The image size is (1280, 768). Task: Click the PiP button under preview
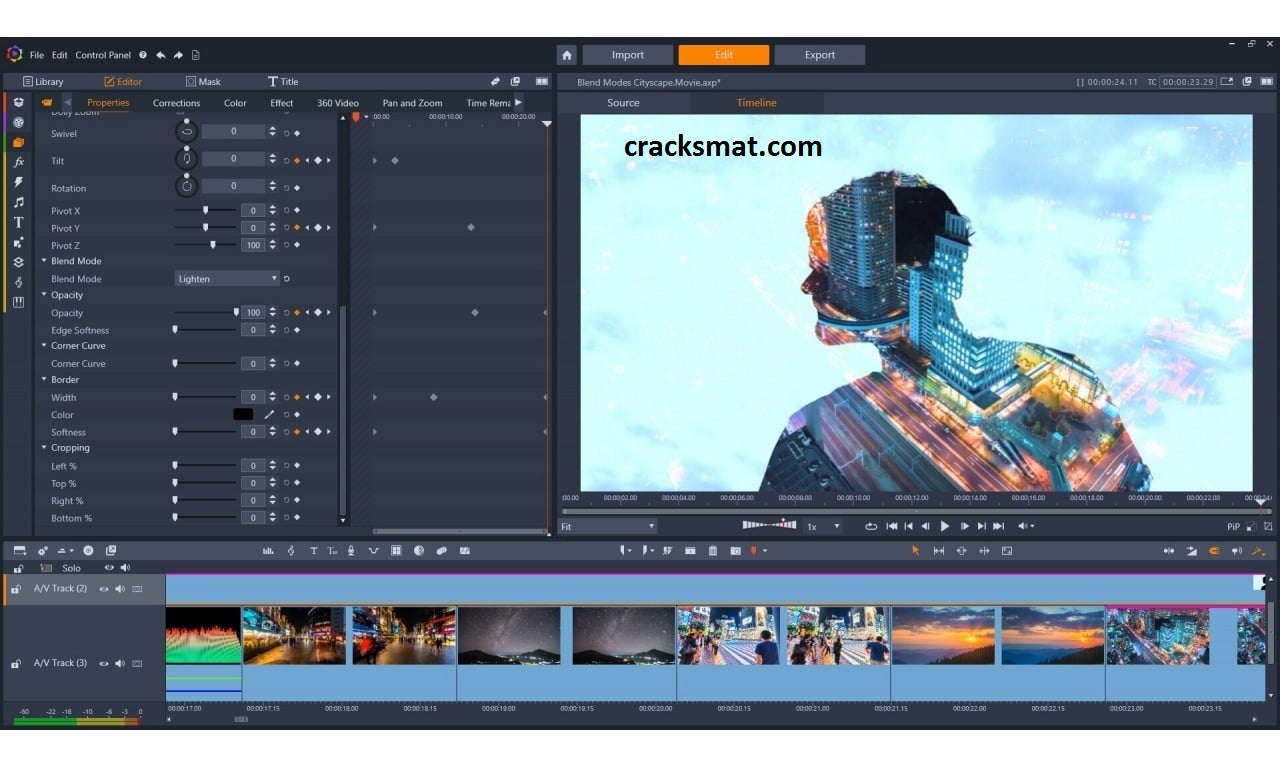(1233, 526)
